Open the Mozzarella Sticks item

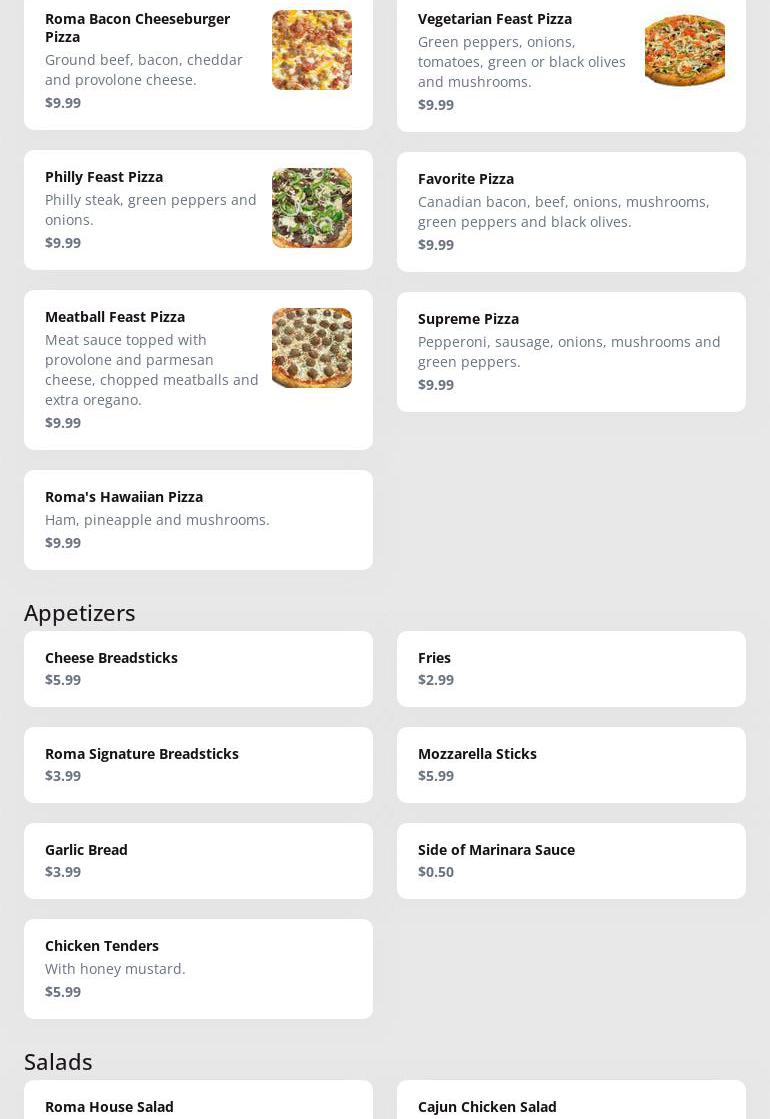[570, 764]
